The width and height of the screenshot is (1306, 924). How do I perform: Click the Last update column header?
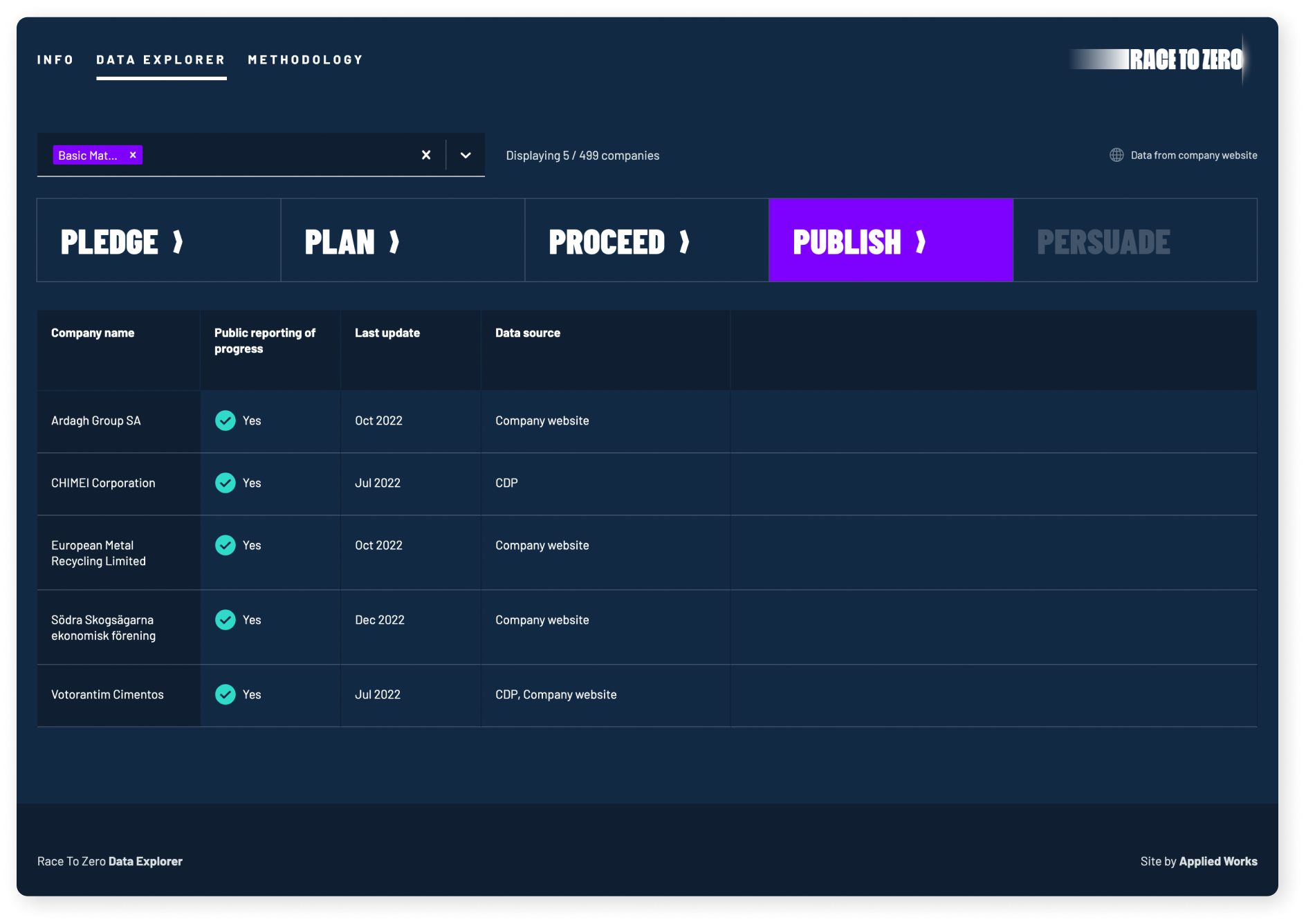387,333
